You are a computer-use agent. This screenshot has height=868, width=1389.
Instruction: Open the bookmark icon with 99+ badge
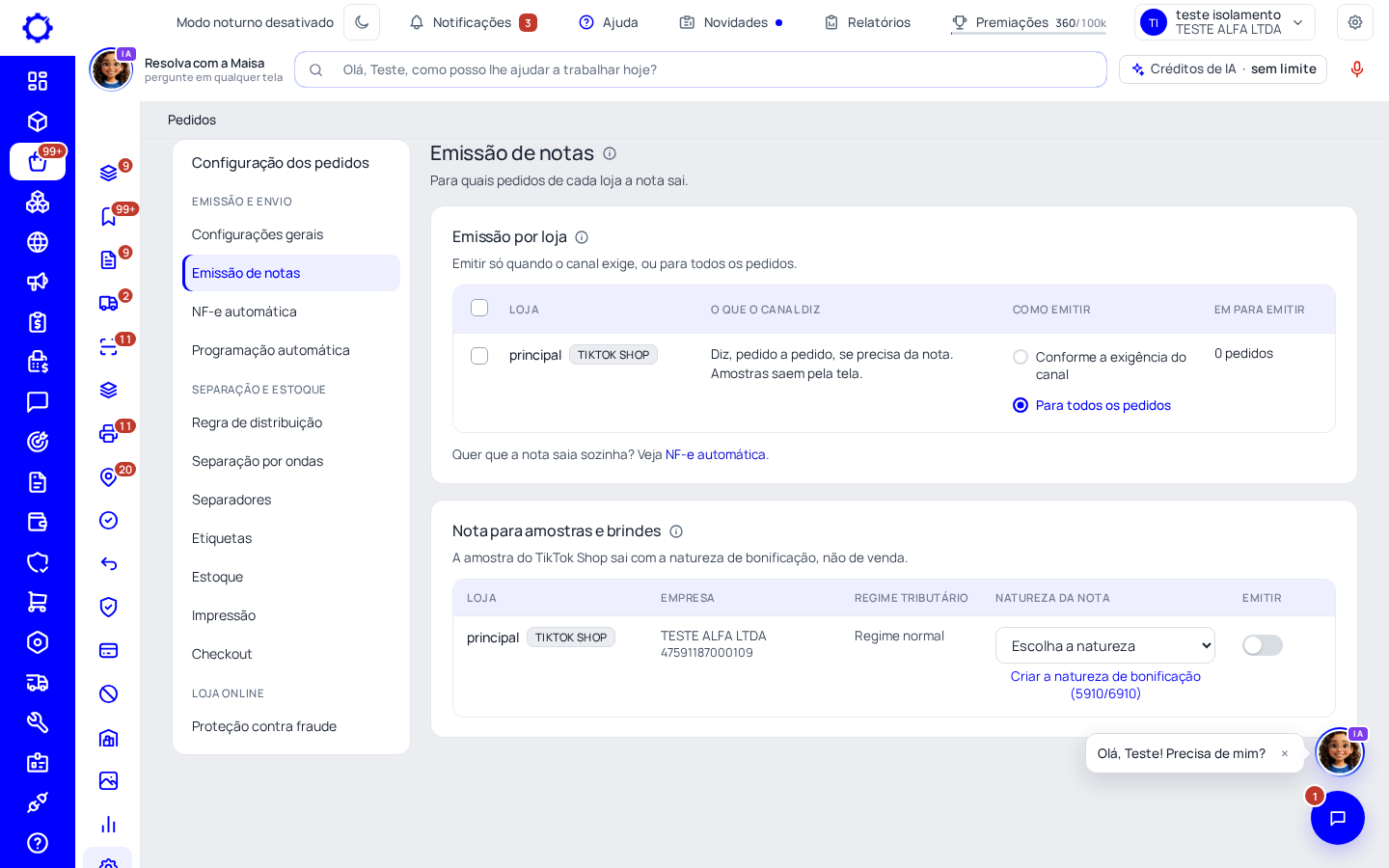click(109, 217)
